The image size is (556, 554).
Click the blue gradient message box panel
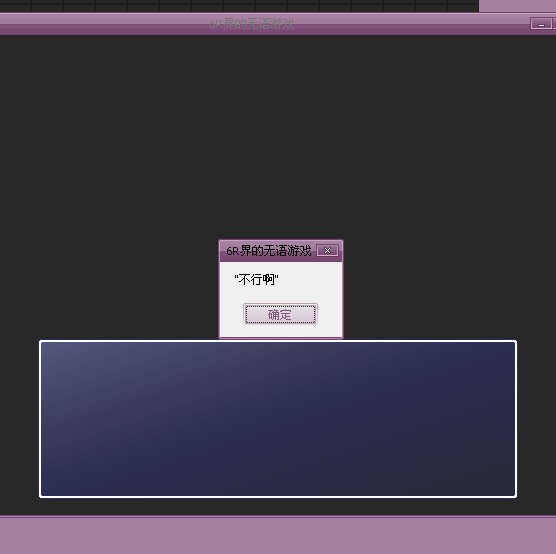pos(278,419)
